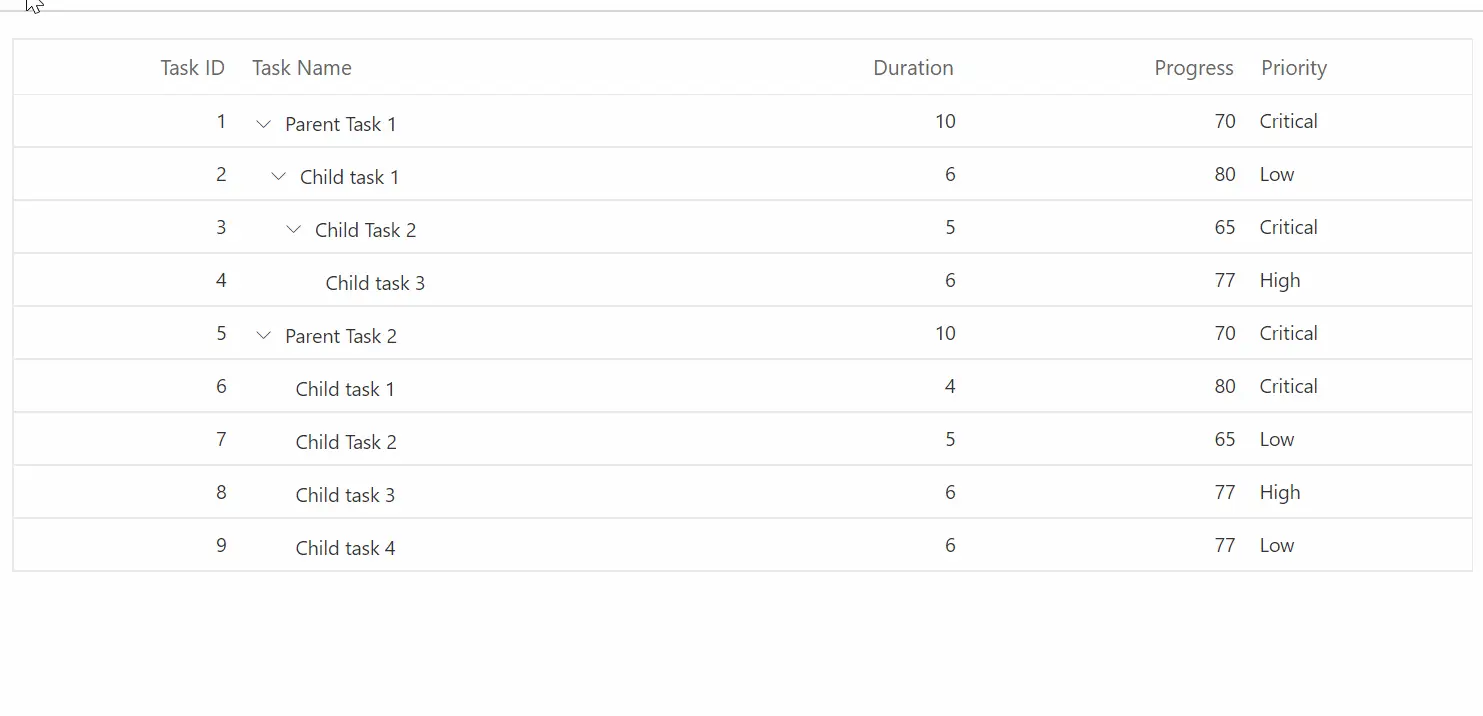The width and height of the screenshot is (1483, 716).
Task: Select Child task 4 row
Action: tap(345, 547)
